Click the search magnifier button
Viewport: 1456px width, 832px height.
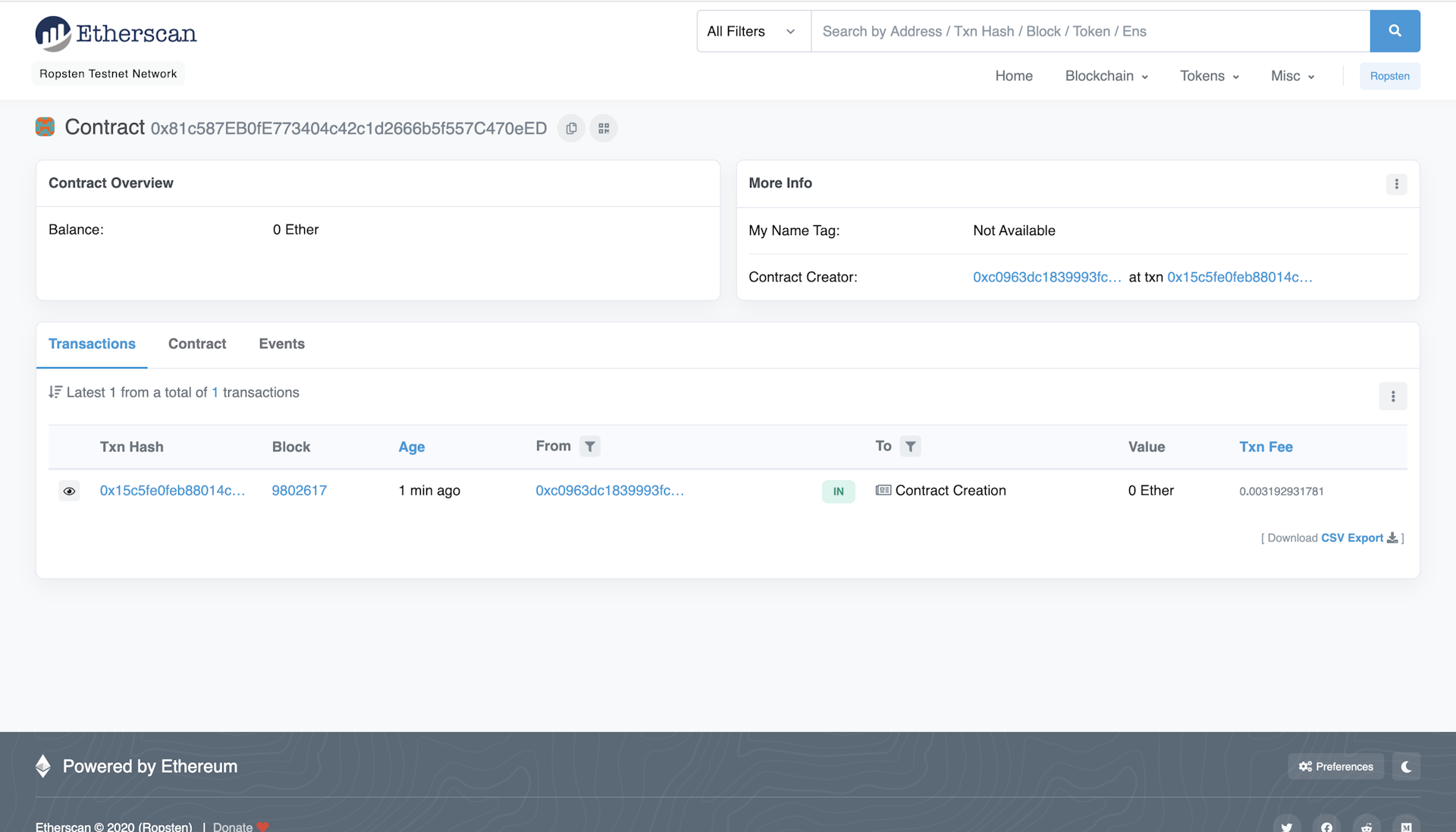pos(1394,31)
